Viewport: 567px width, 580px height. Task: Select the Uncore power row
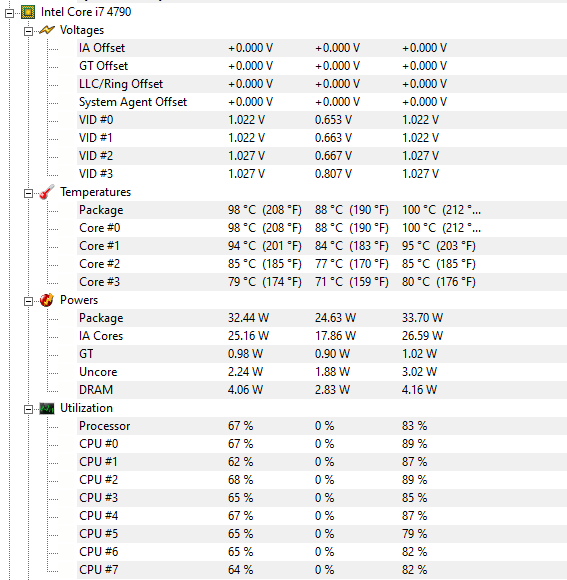pos(322,372)
